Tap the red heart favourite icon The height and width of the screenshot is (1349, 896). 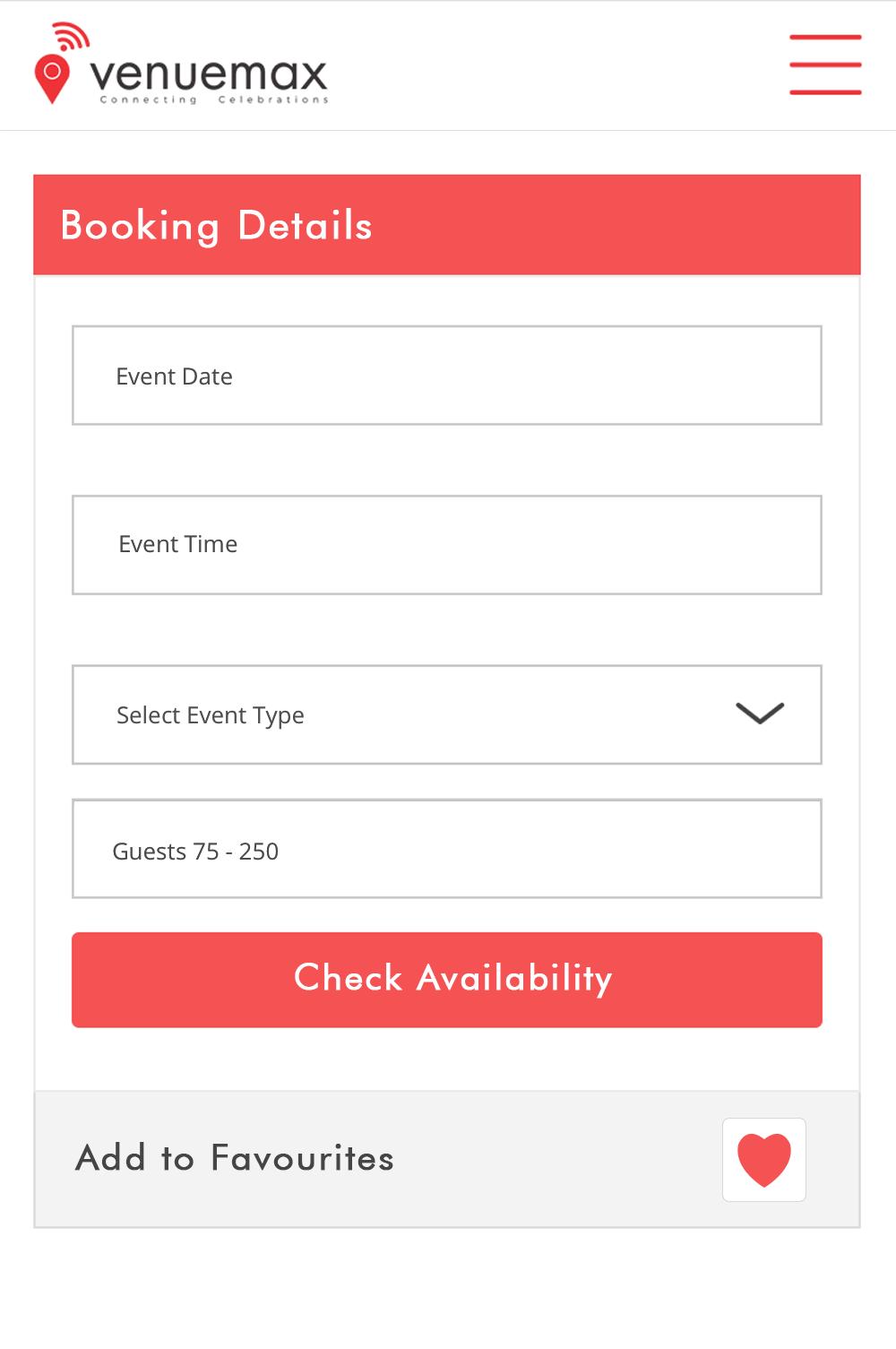point(764,1160)
